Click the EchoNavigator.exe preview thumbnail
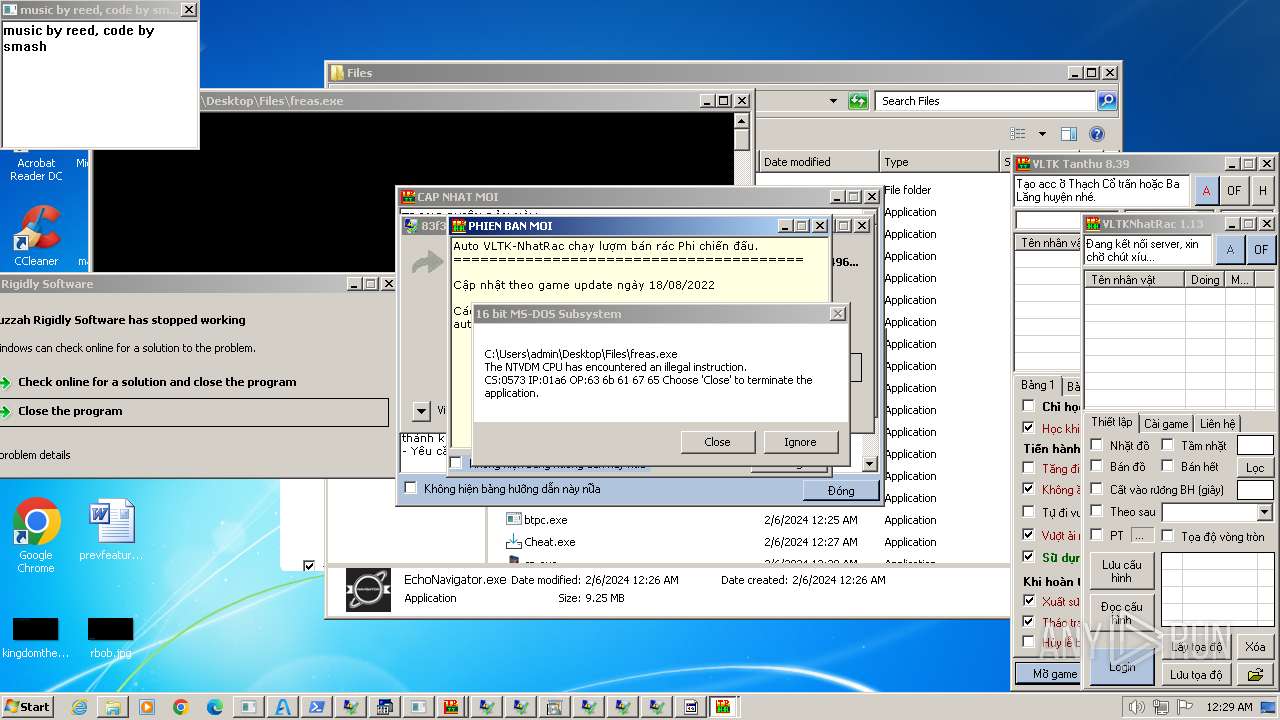This screenshot has height=720, width=1280. pos(368,589)
